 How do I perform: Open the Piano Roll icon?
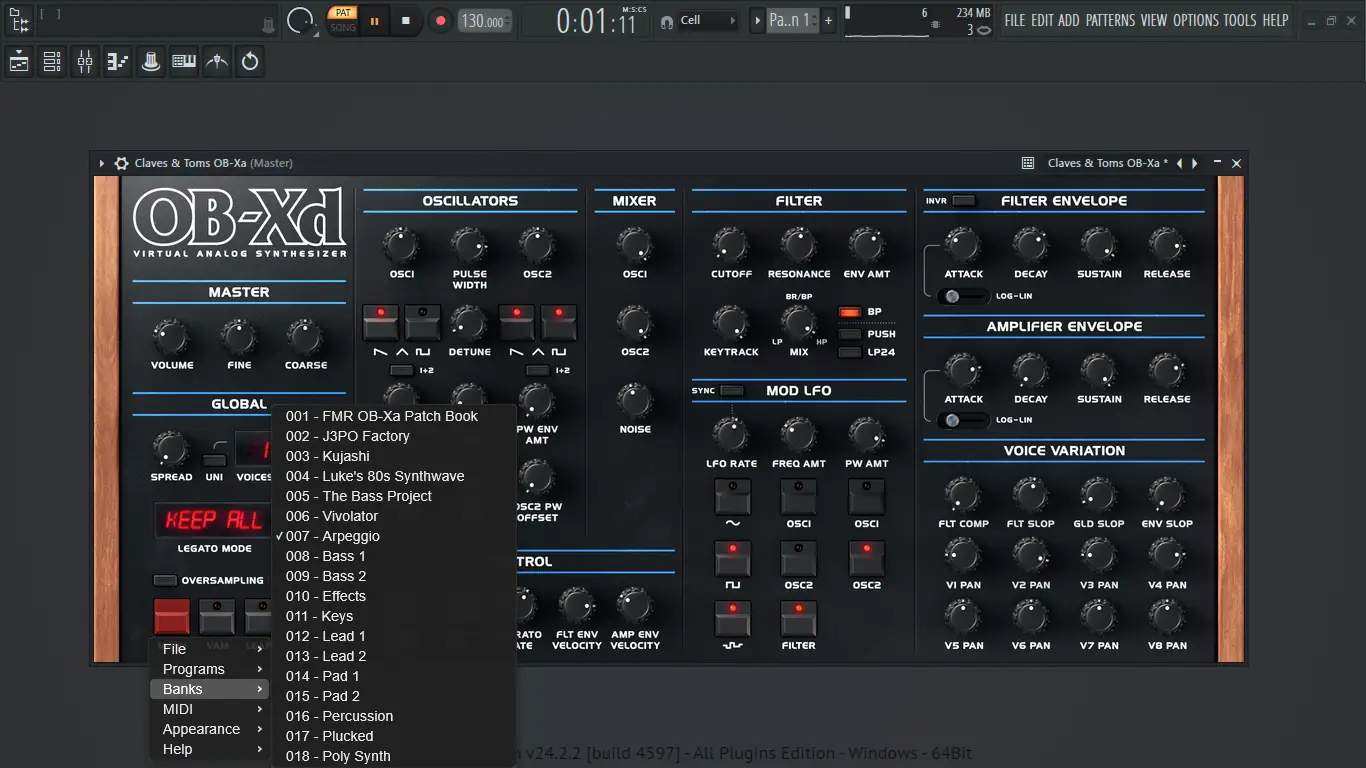click(x=118, y=62)
